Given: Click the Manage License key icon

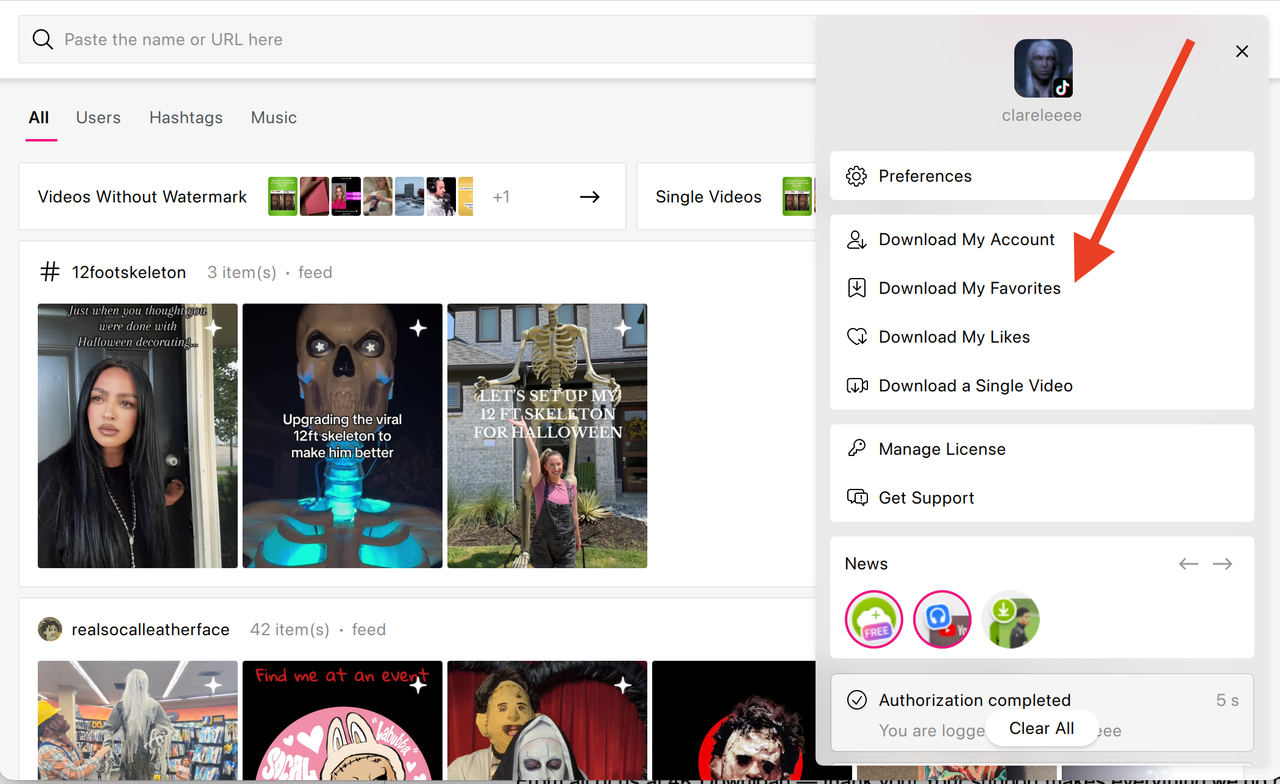Looking at the screenshot, I should click(857, 449).
